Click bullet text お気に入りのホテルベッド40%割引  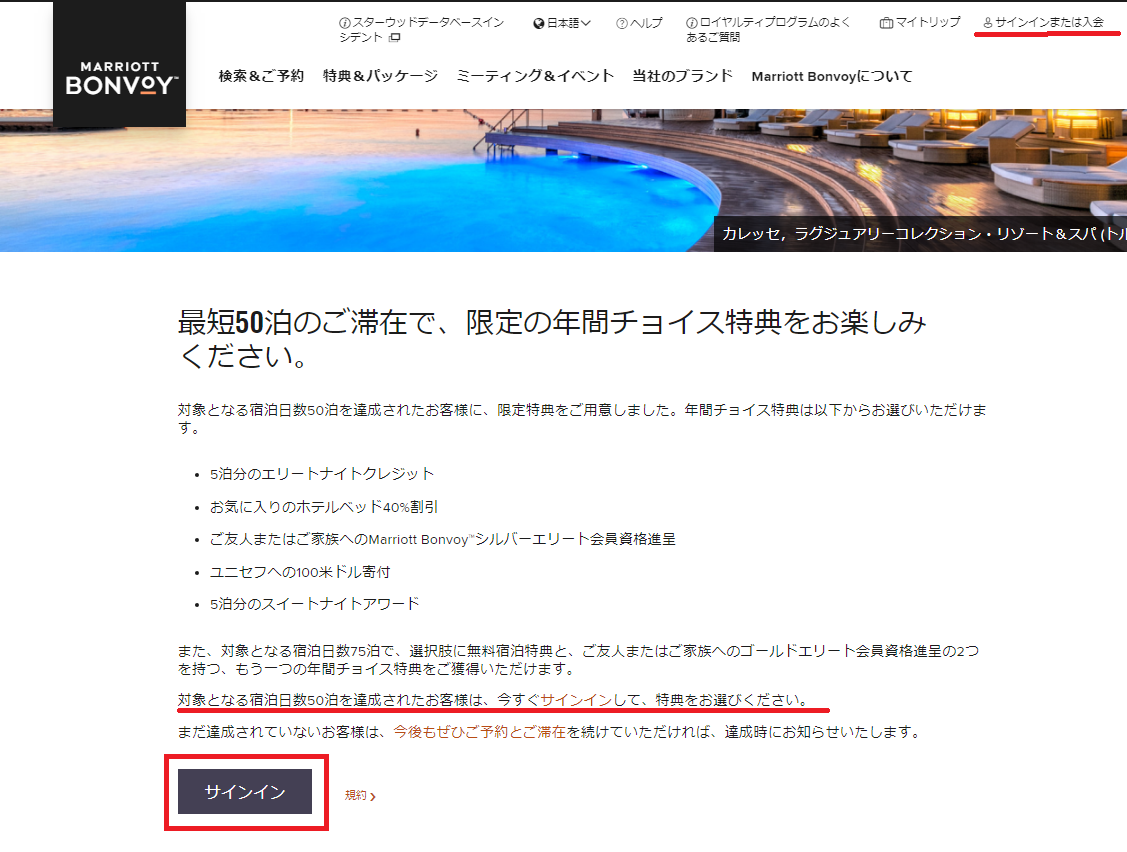pos(323,507)
